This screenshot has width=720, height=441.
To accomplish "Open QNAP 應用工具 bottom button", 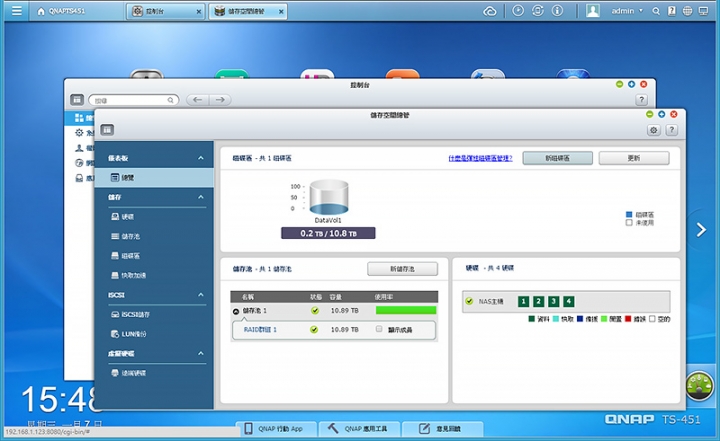I will [x=359, y=429].
